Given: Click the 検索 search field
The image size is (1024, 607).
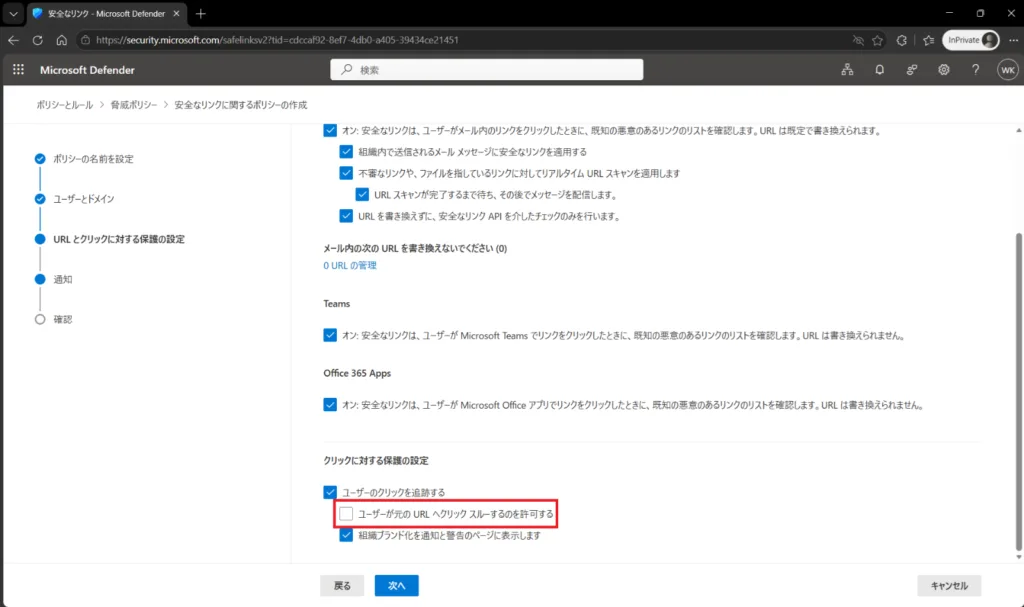Looking at the screenshot, I should pyautogui.click(x=487, y=69).
